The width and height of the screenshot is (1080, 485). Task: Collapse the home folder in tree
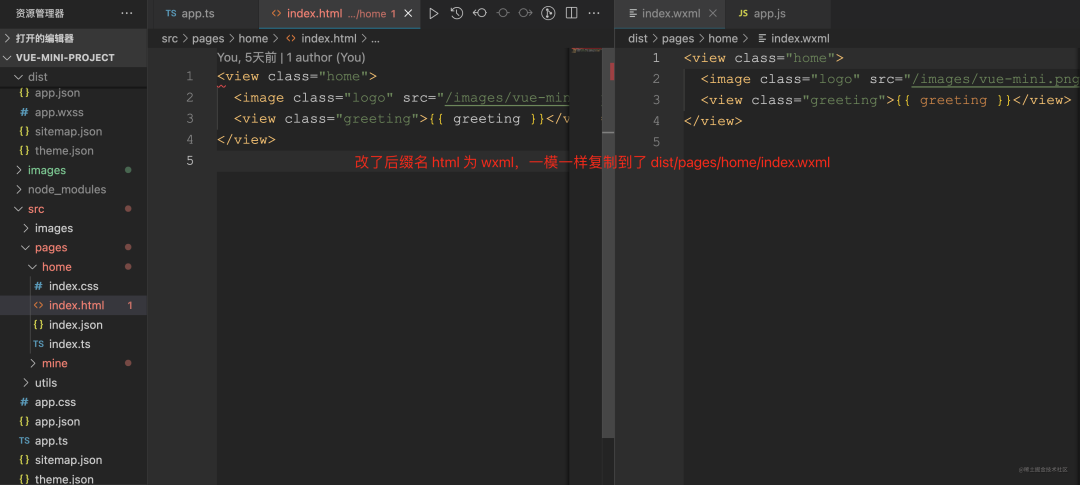74,267
